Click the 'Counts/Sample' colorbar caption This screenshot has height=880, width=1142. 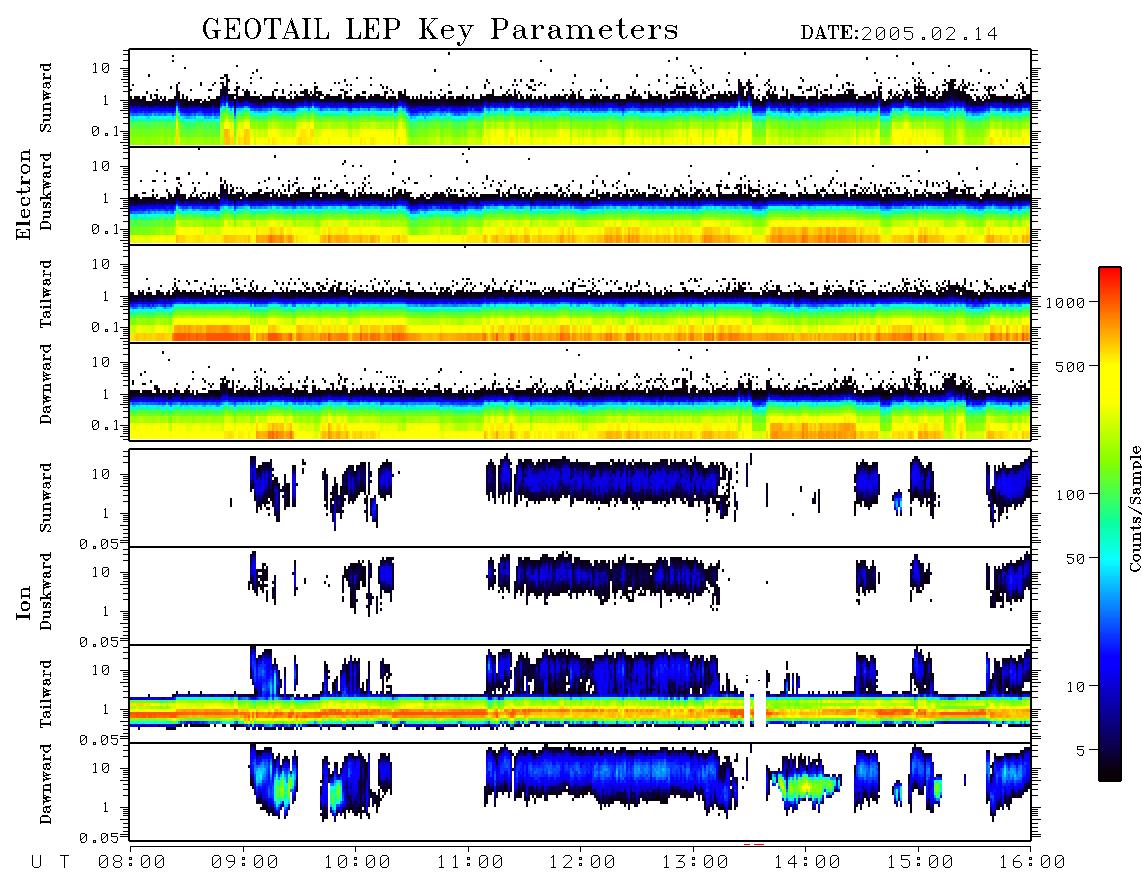click(1135, 508)
